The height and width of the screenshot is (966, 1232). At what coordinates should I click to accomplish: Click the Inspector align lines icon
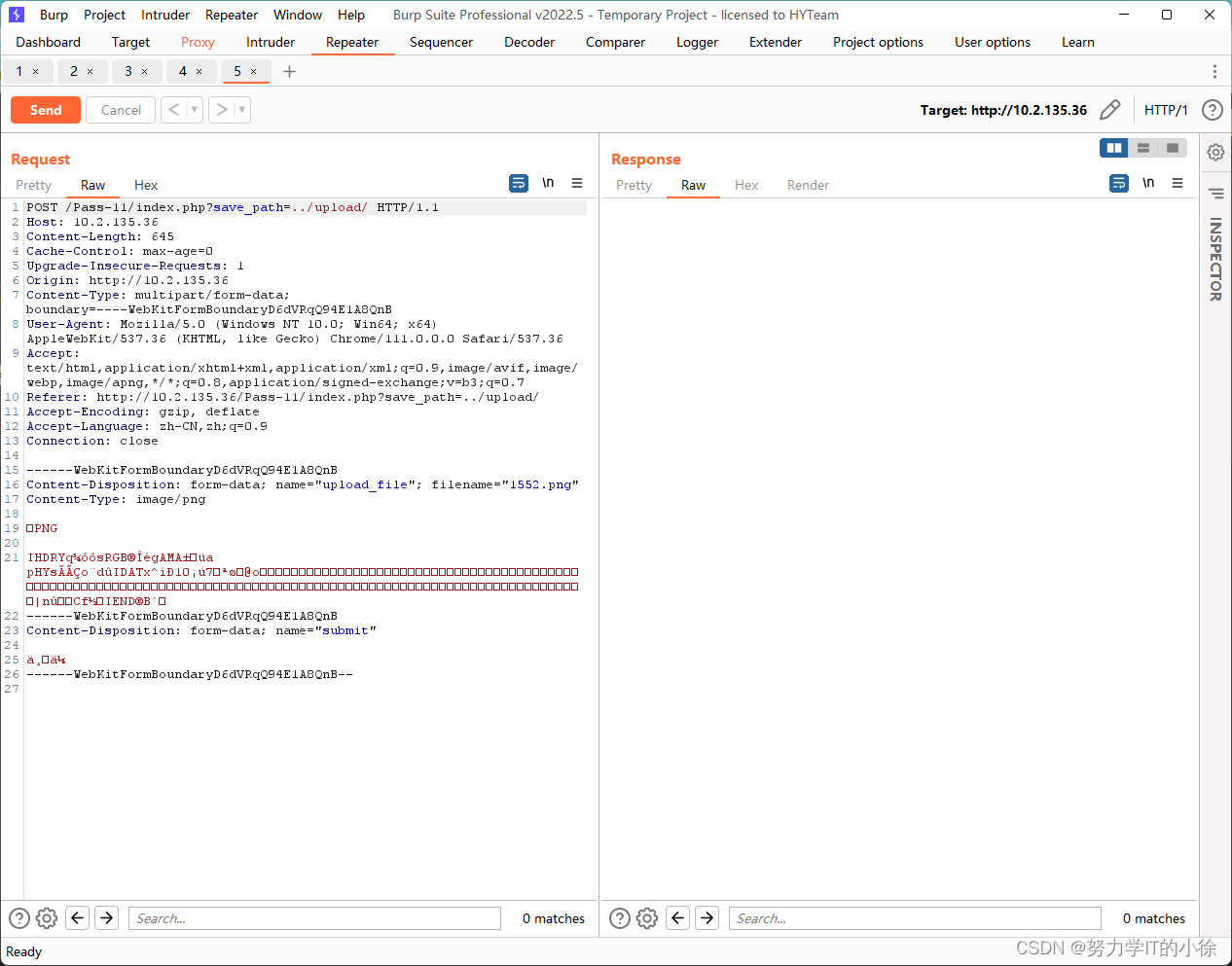tap(1215, 193)
